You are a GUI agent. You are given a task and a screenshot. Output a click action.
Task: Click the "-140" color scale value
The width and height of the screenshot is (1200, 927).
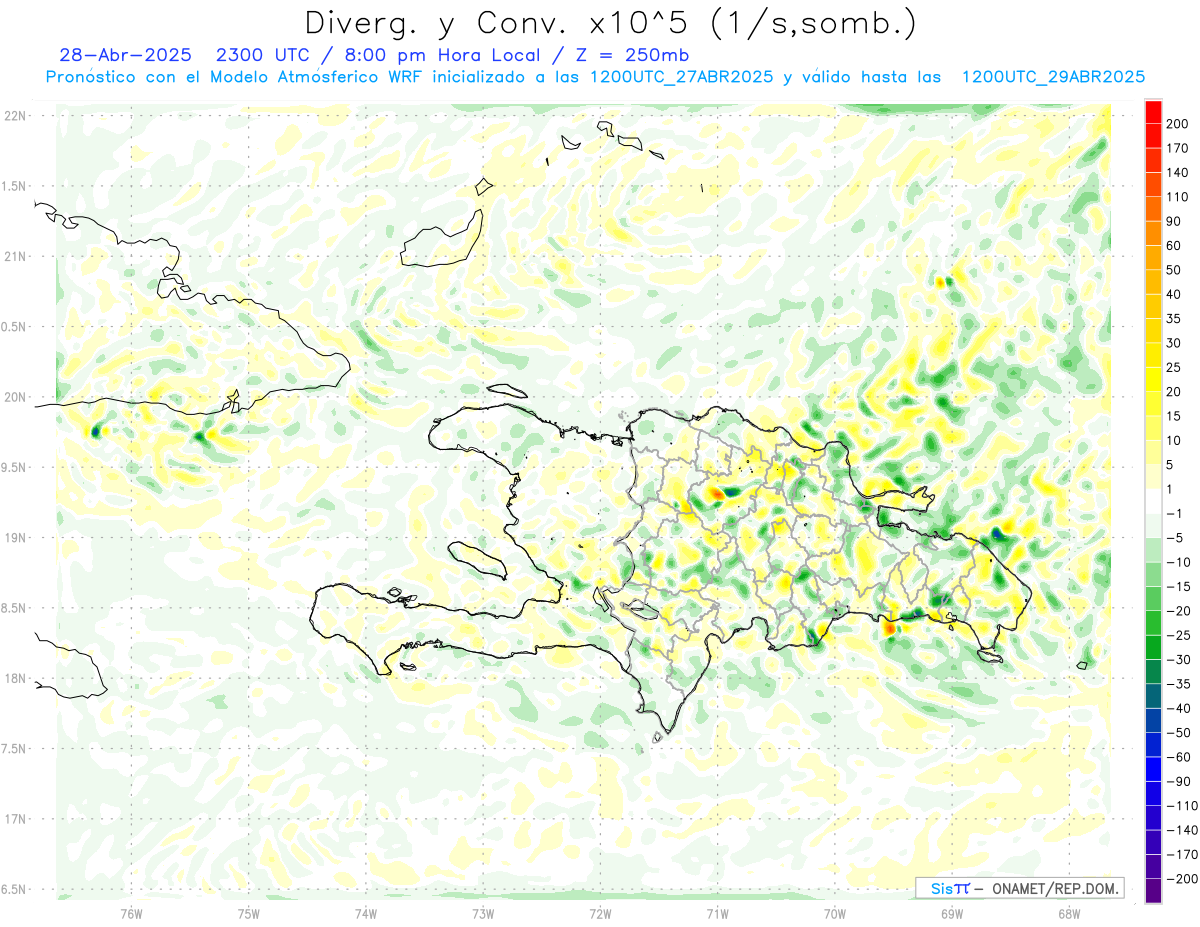(1180, 831)
